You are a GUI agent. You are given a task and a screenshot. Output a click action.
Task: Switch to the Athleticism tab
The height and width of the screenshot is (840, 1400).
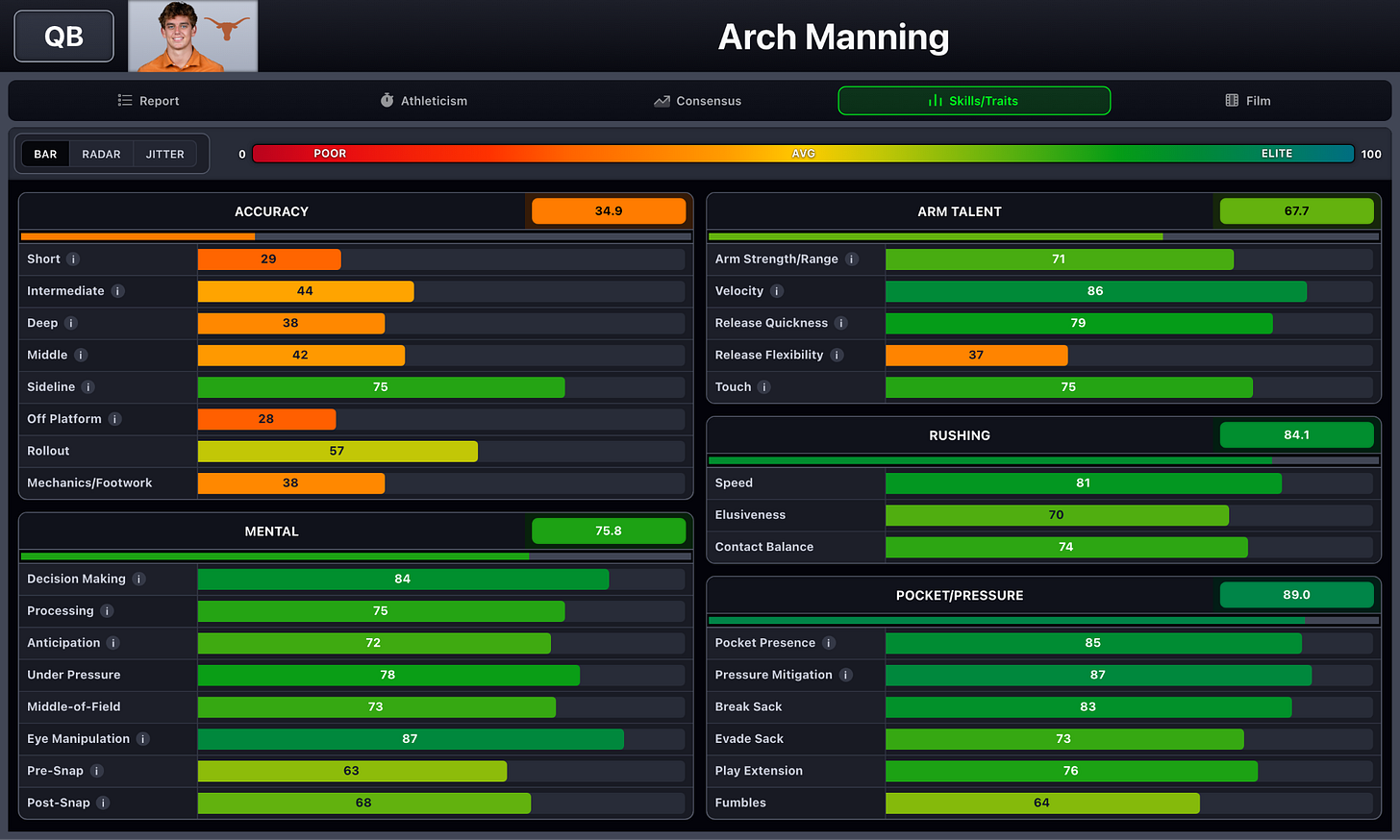coord(423,101)
